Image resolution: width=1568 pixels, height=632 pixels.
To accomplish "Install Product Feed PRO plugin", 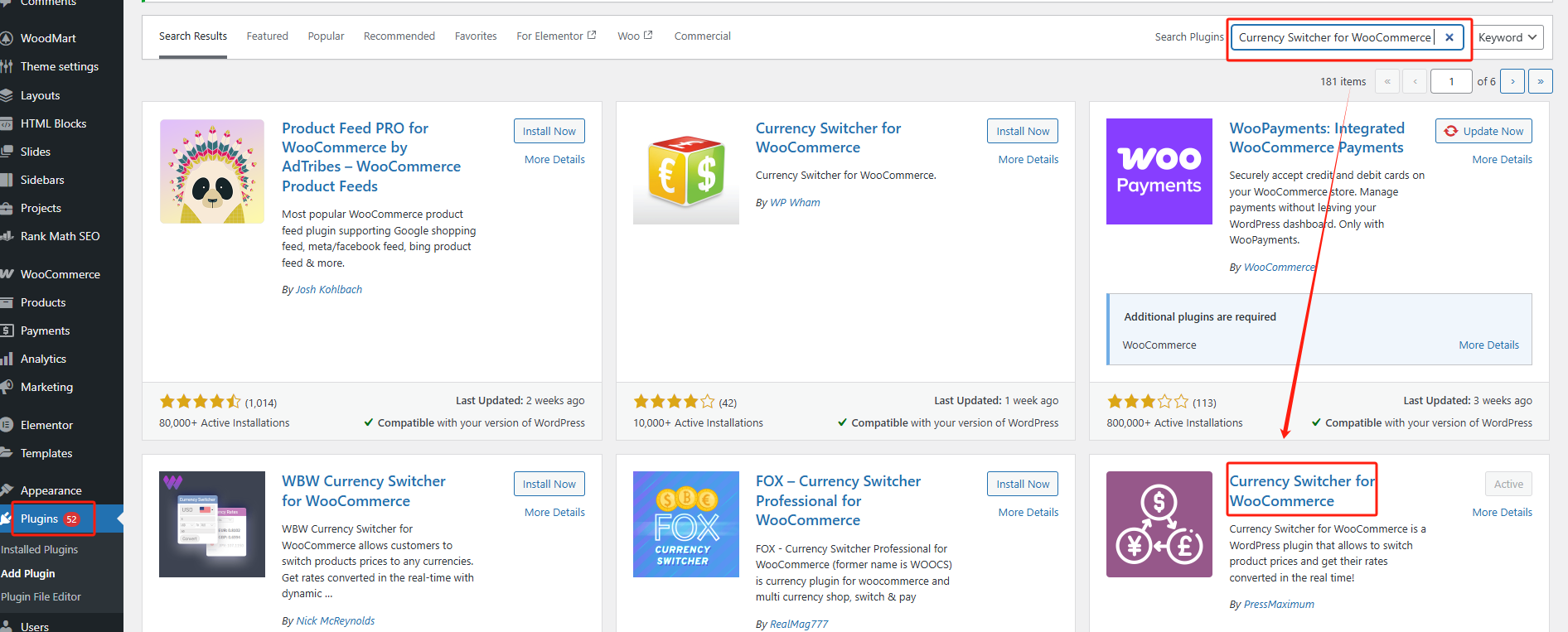I will pos(549,131).
